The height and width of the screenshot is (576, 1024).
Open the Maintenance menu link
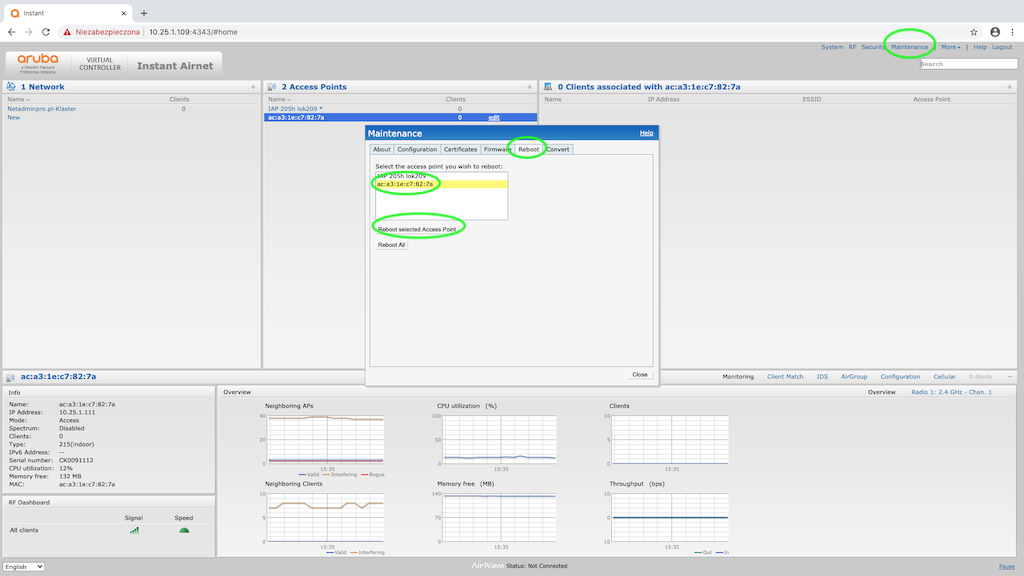(x=909, y=47)
